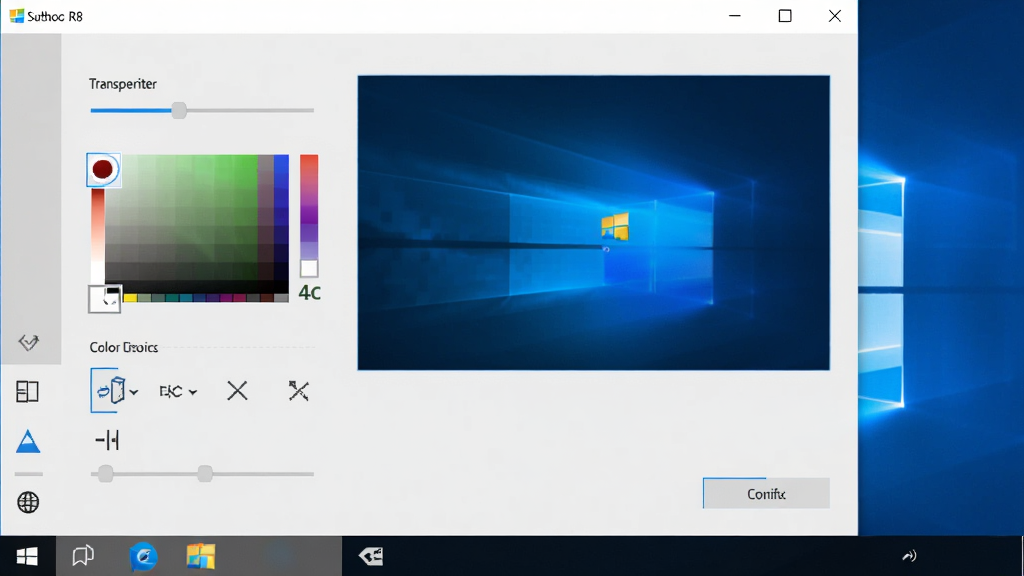The width and height of the screenshot is (1024, 576).
Task: Click the Color section heading
Action: point(123,347)
